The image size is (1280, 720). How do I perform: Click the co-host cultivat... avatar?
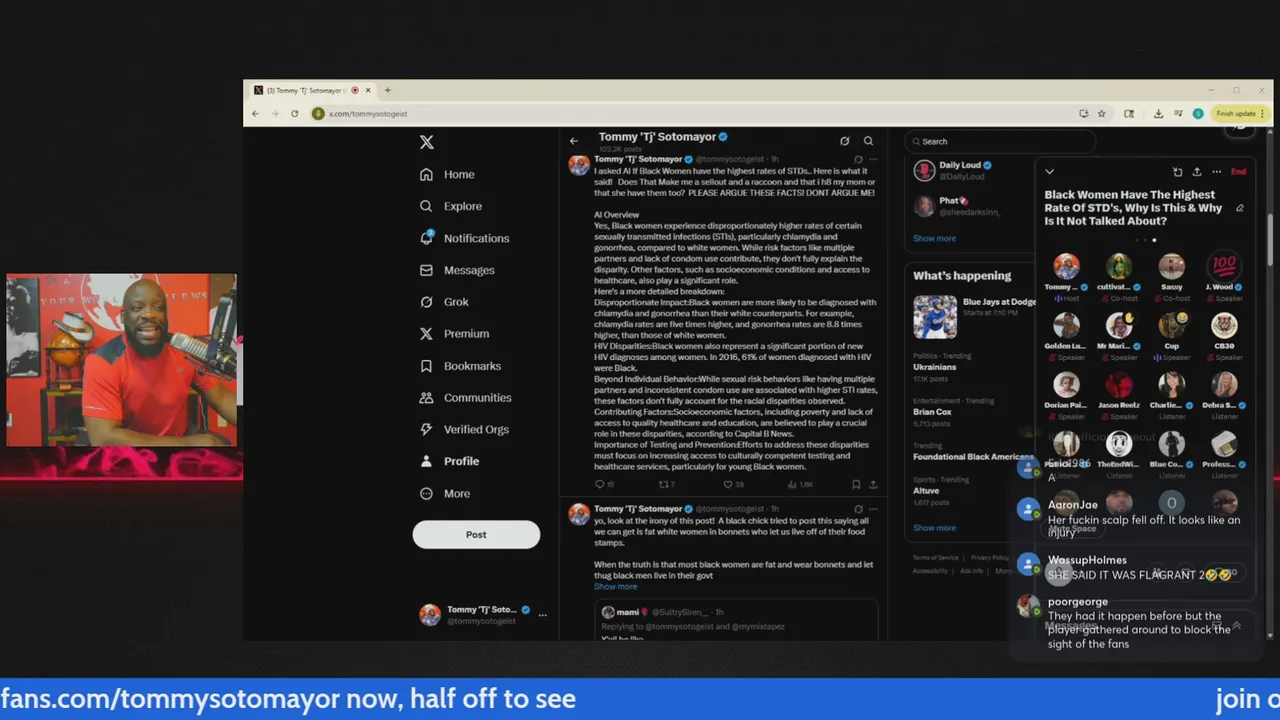click(1118, 266)
